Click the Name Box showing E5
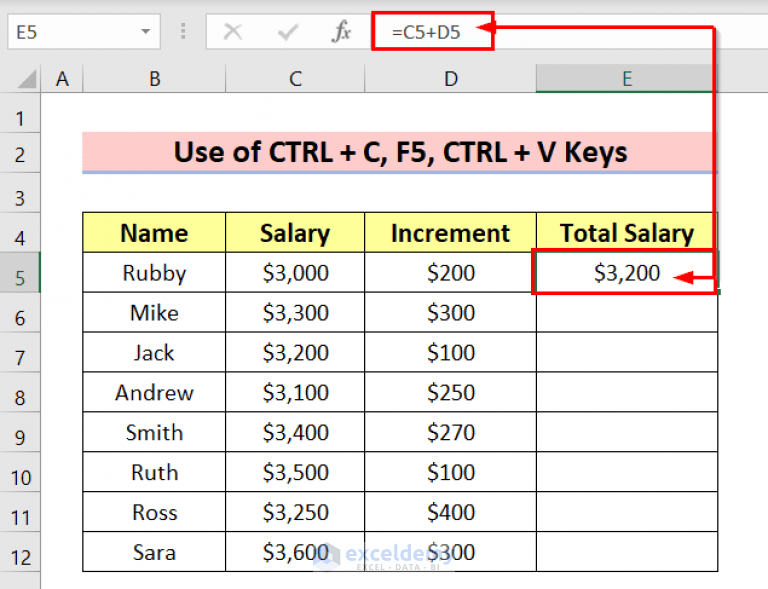Image resolution: width=768 pixels, height=589 pixels. click(84, 32)
